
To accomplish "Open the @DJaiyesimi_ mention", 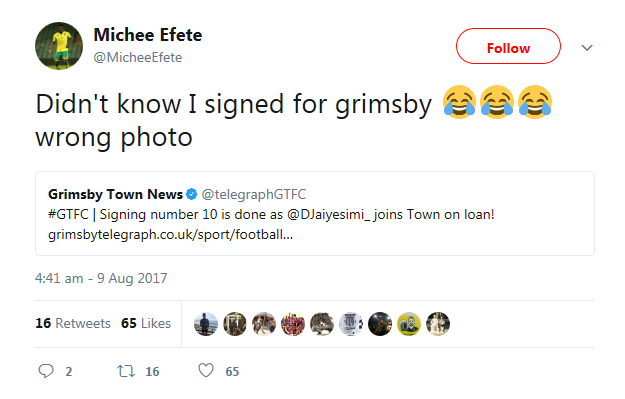I will [329, 214].
